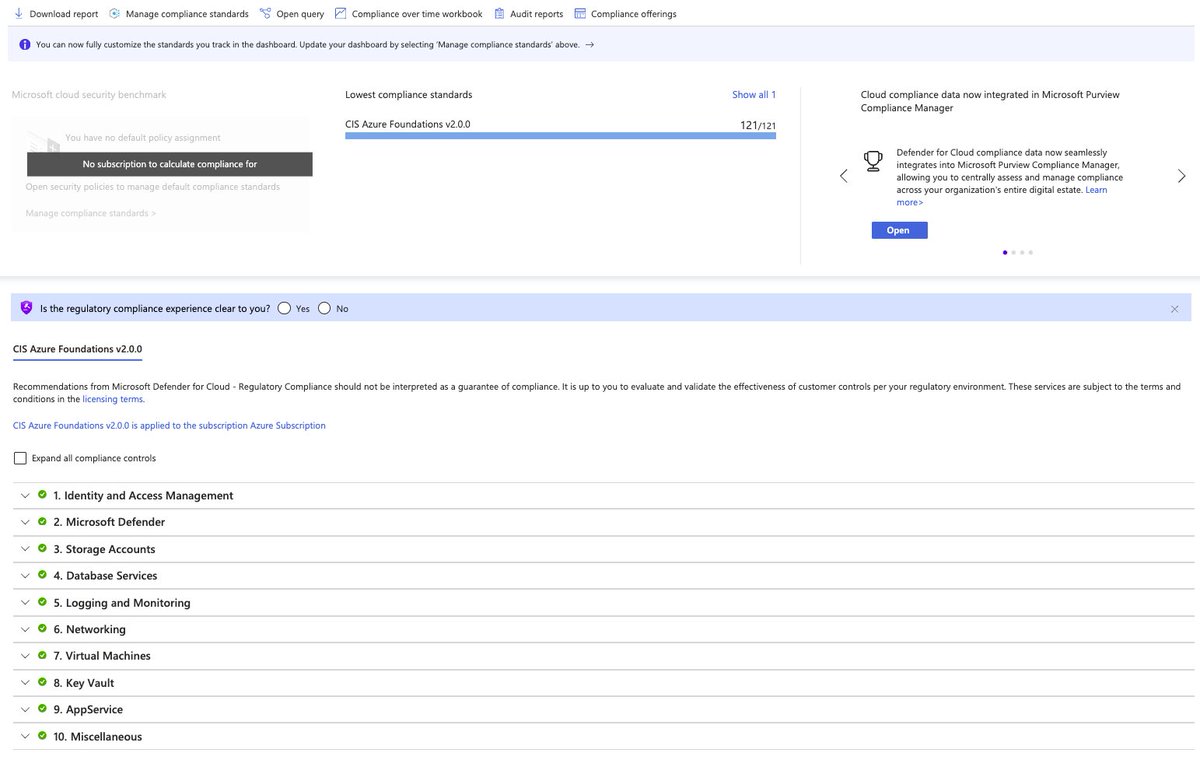Expand the 8. Key Vault chevron
Screen dimensions: 1200x760
[x=24, y=683]
